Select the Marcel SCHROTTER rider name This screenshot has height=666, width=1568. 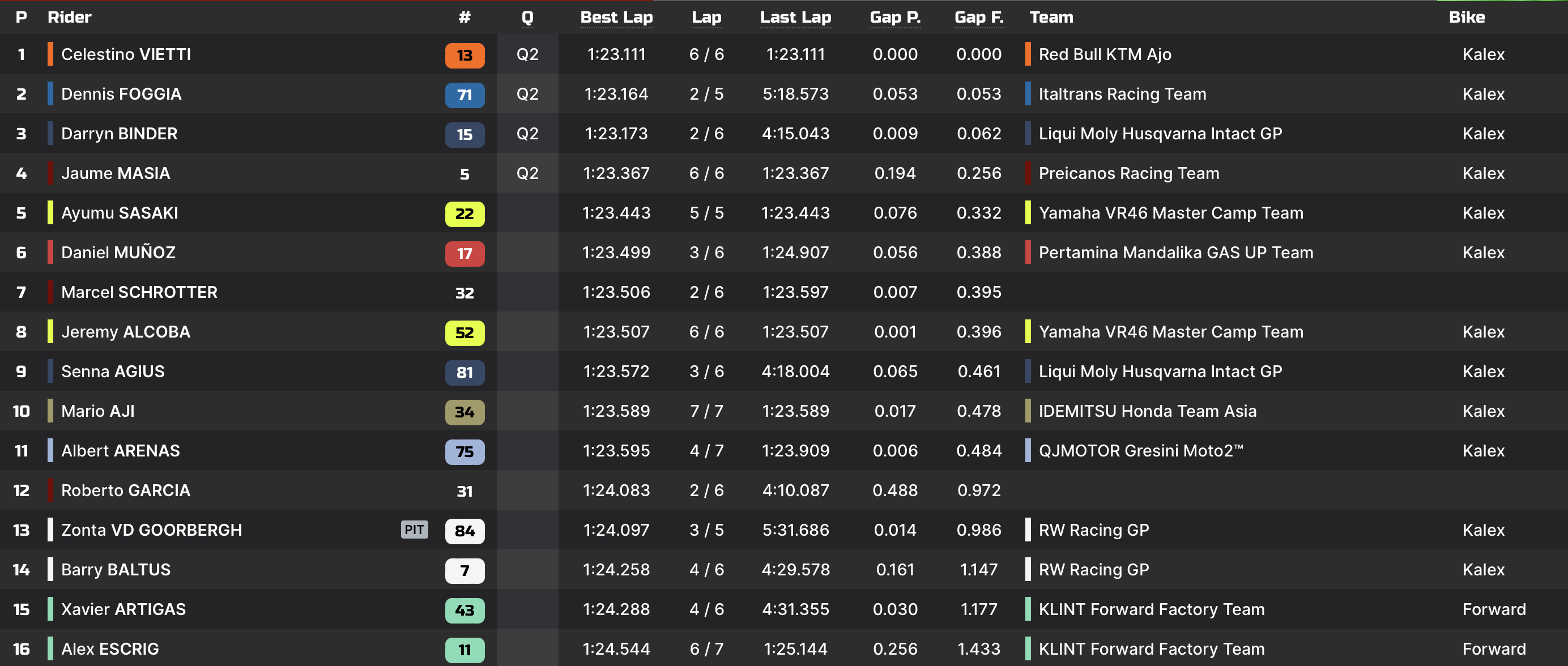click(139, 292)
